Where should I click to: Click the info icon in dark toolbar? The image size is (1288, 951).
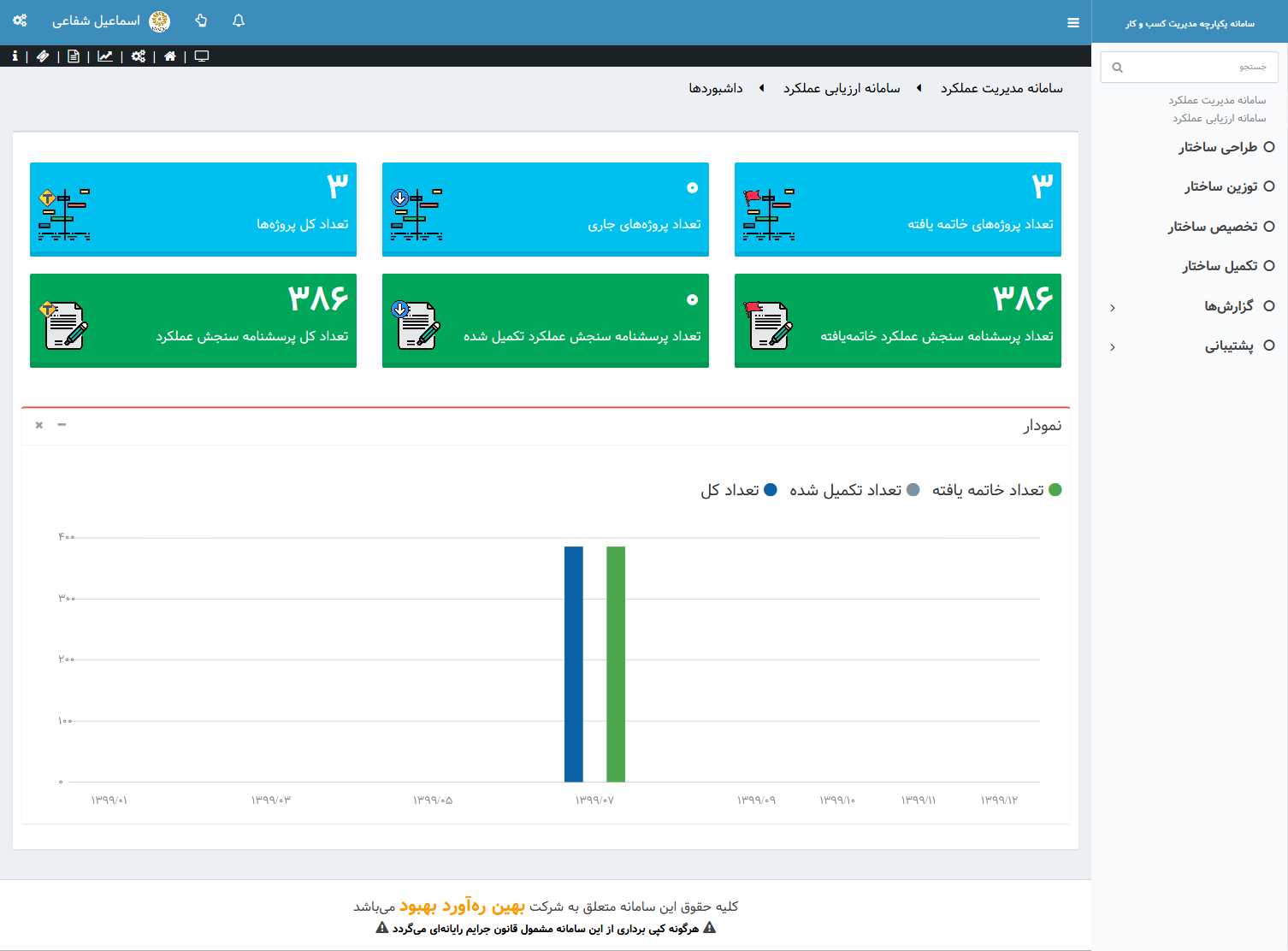pyautogui.click(x=15, y=56)
